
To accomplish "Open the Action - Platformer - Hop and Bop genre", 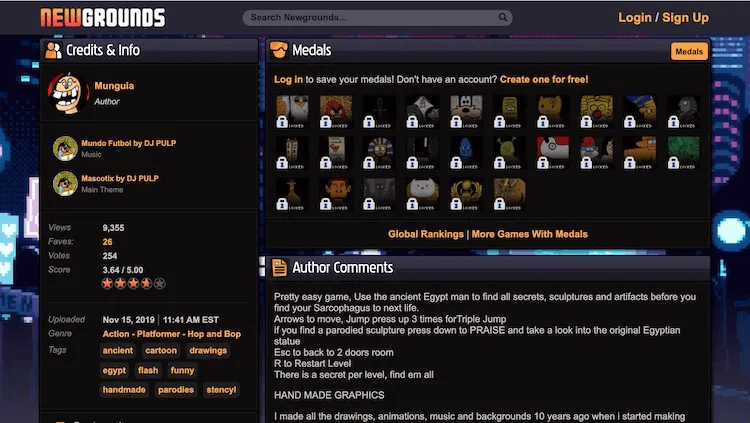I will [x=171, y=334].
